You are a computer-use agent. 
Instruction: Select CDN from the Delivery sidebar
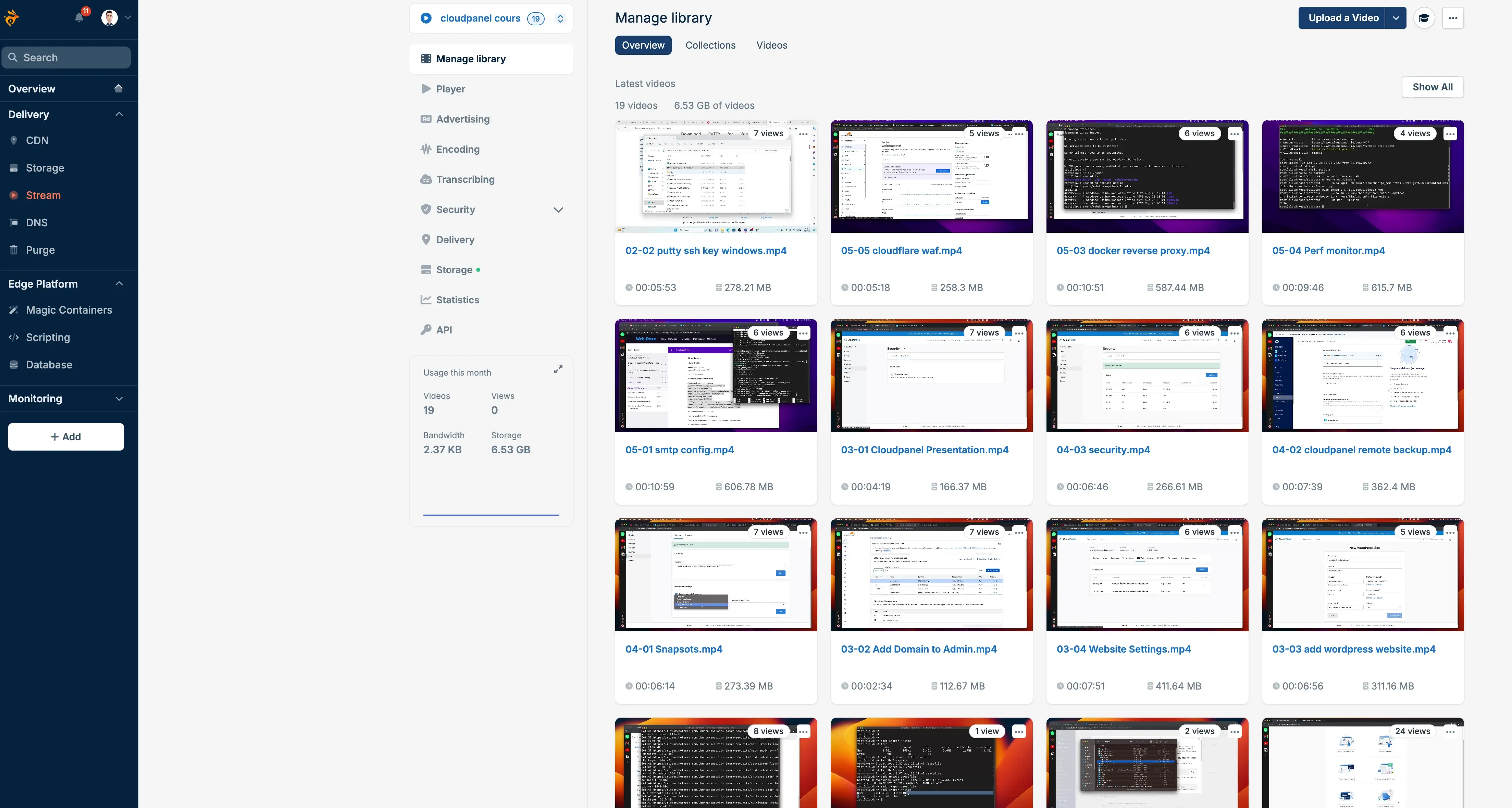[x=37, y=140]
